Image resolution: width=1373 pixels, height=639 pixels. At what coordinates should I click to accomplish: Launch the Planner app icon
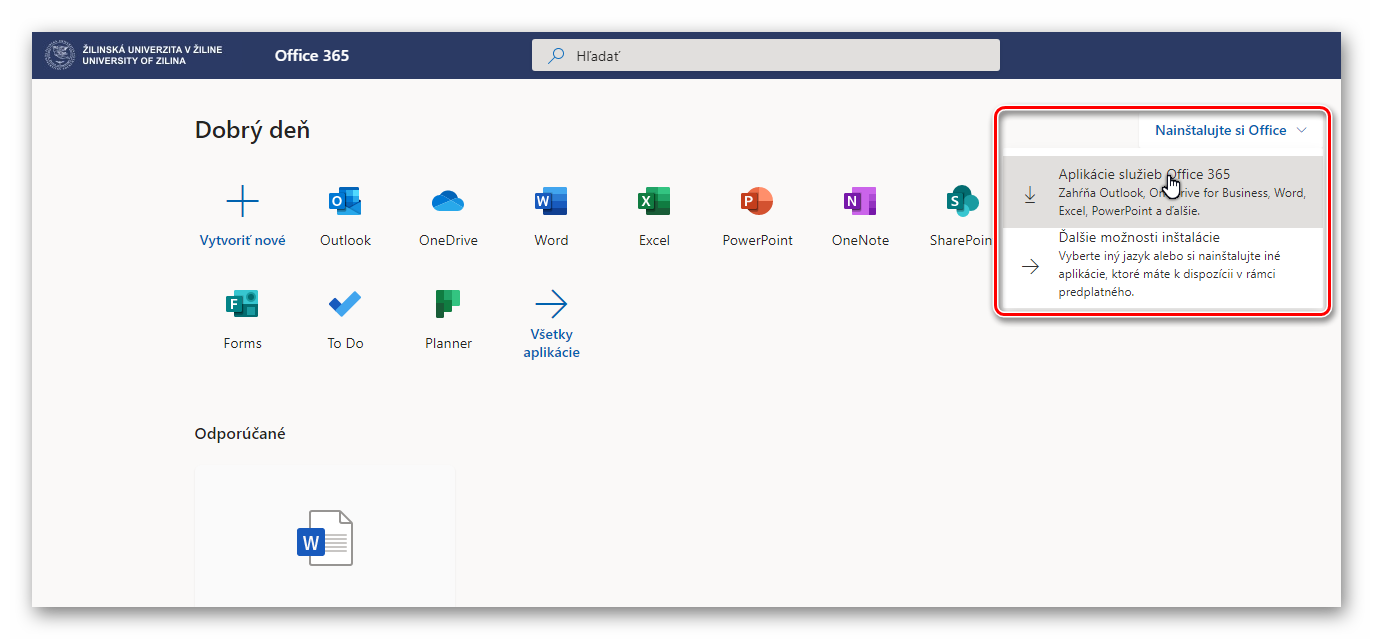pos(448,304)
